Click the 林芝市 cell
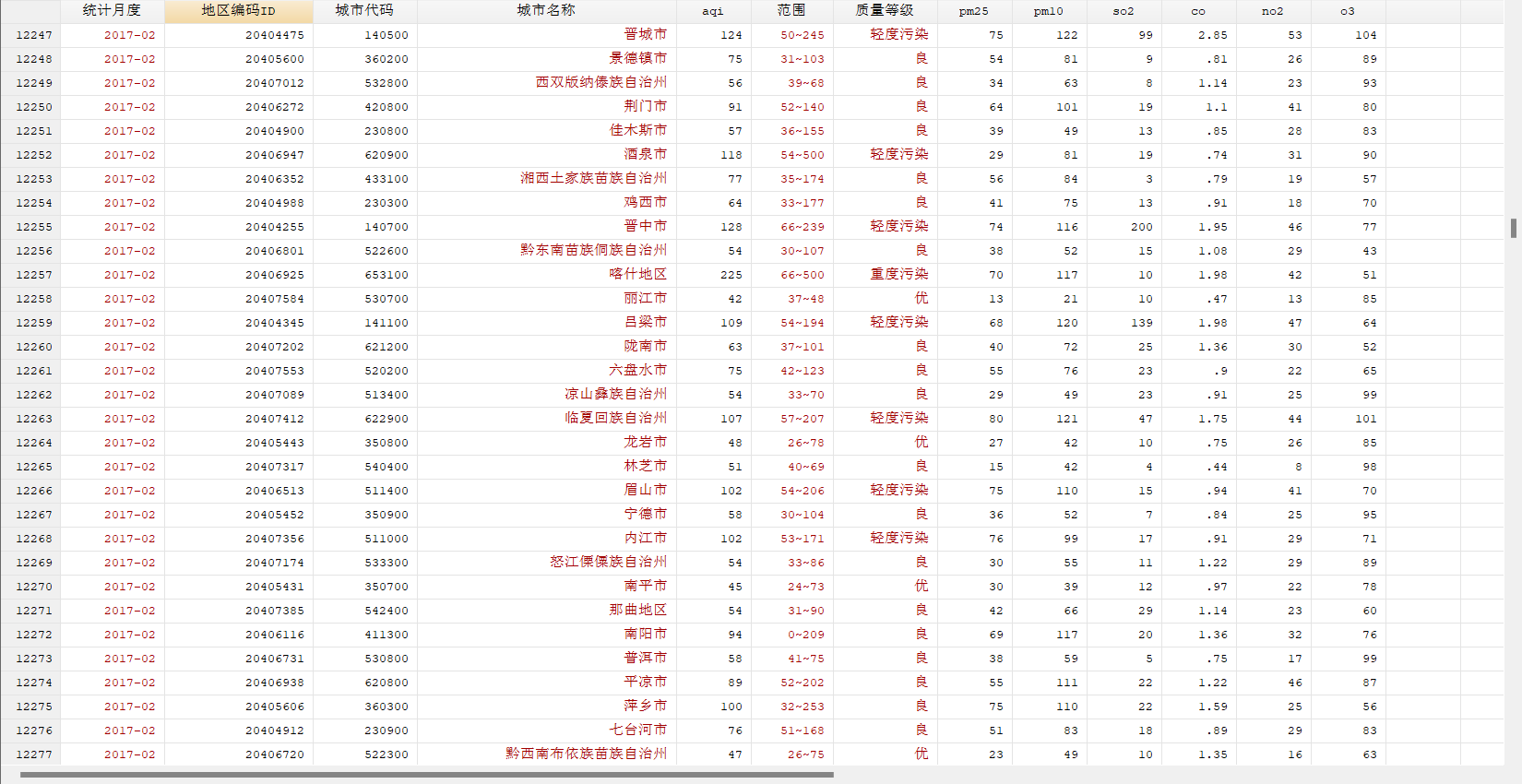 coord(547,467)
